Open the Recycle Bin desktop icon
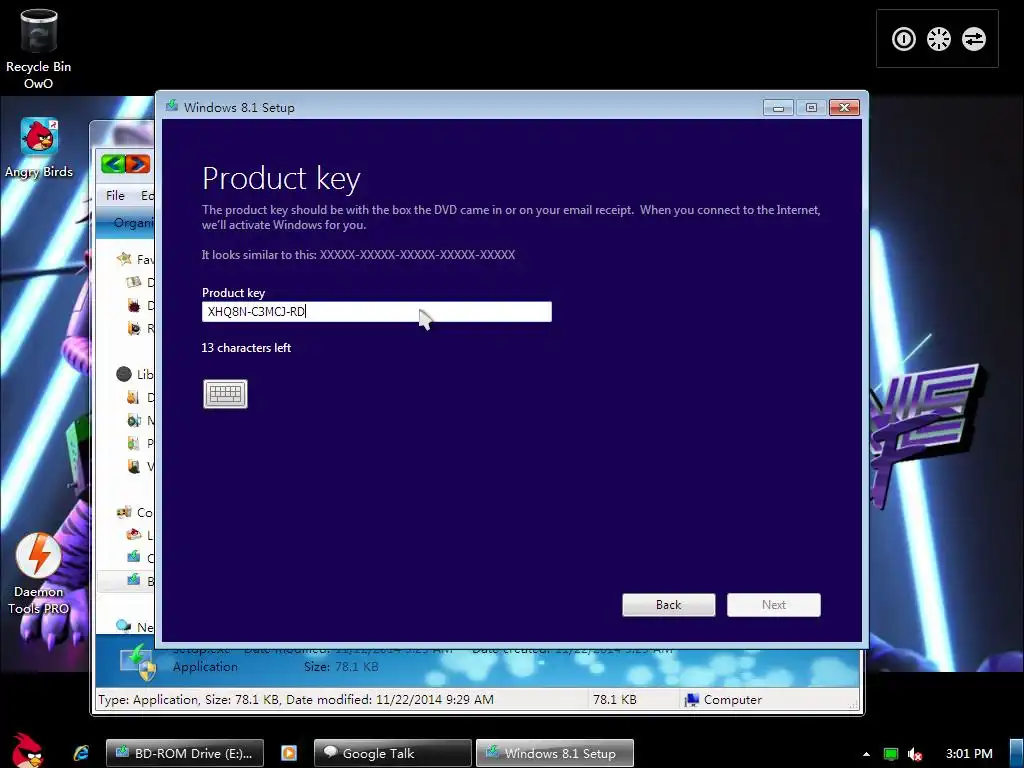The height and width of the screenshot is (768, 1024). pyautogui.click(x=39, y=49)
